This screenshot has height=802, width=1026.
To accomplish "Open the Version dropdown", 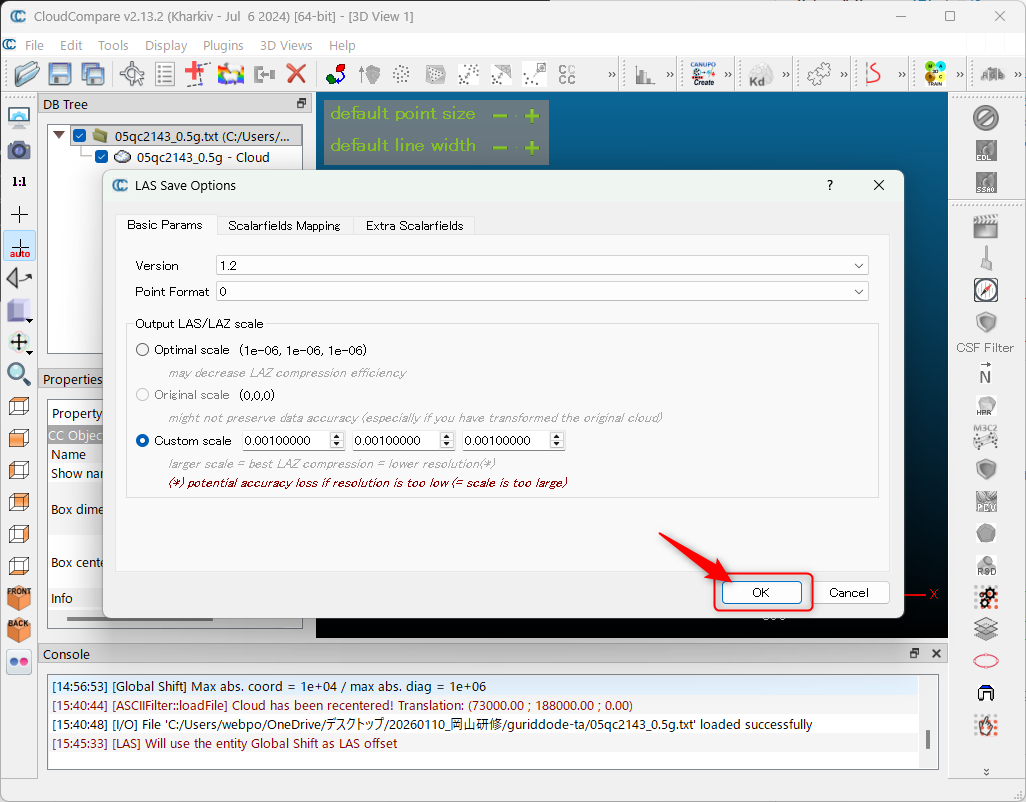I will coord(542,265).
